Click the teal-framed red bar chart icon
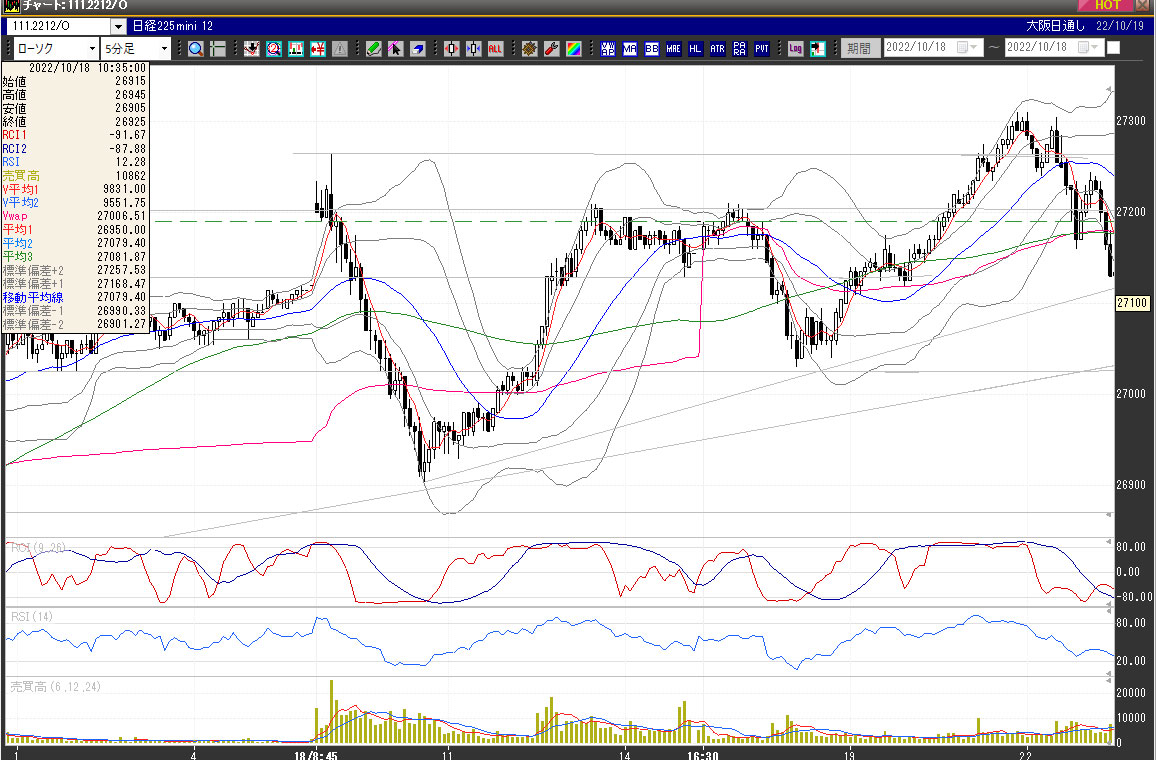This screenshot has height=760, width=1156. point(296,49)
